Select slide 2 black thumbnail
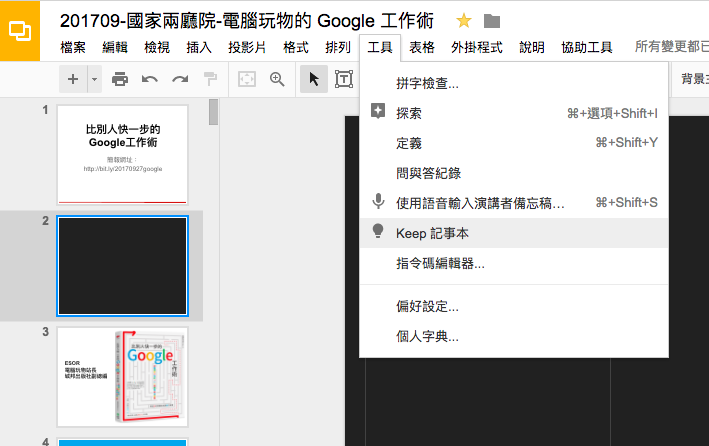 pyautogui.click(x=123, y=266)
